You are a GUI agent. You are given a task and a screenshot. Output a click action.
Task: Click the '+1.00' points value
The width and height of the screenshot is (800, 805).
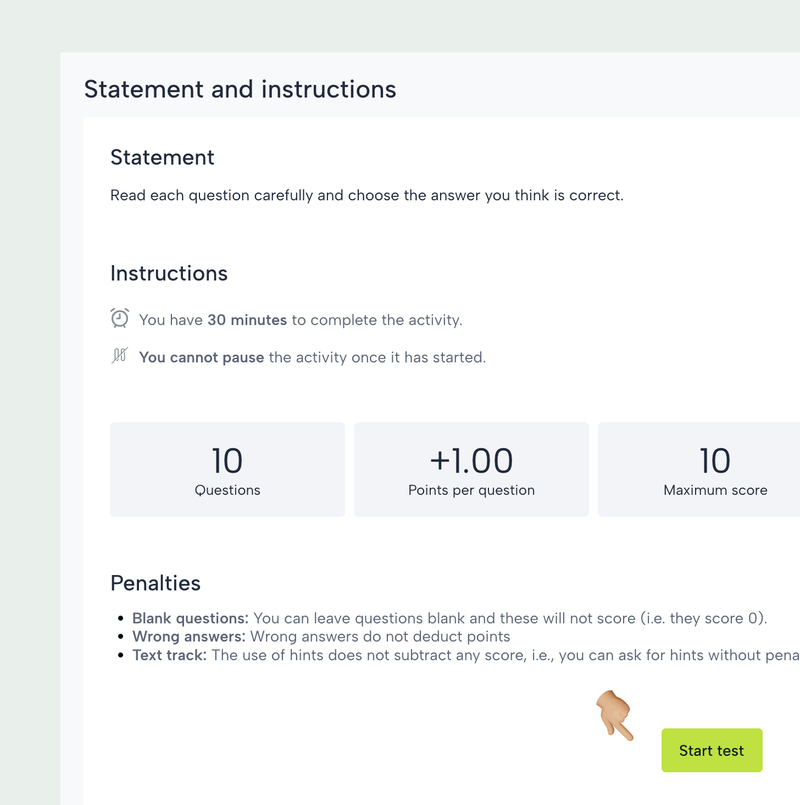pyautogui.click(x=471, y=460)
